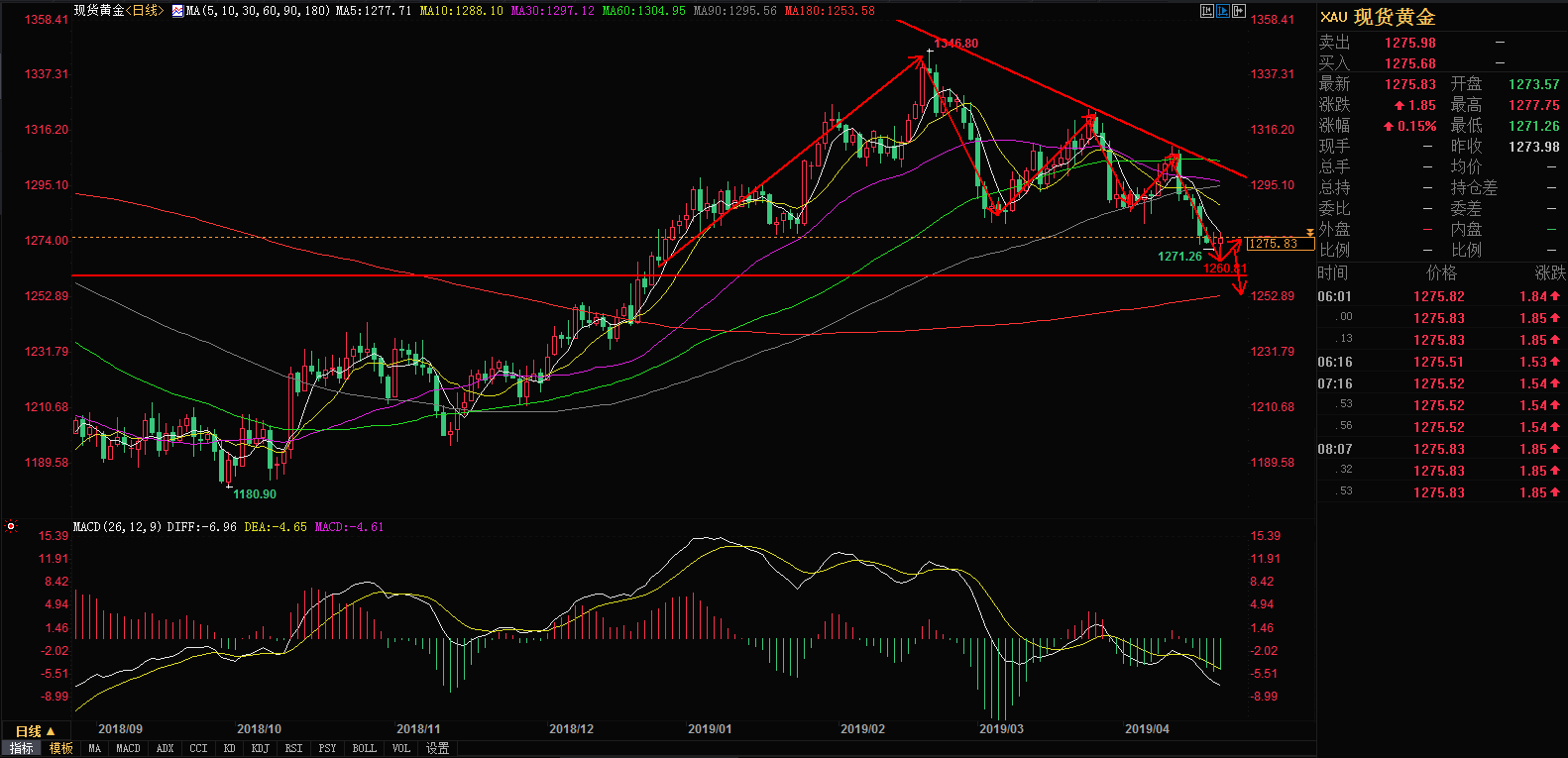The width and height of the screenshot is (1568, 758).
Task: Click the MA indicator chart icon
Action: 177,11
